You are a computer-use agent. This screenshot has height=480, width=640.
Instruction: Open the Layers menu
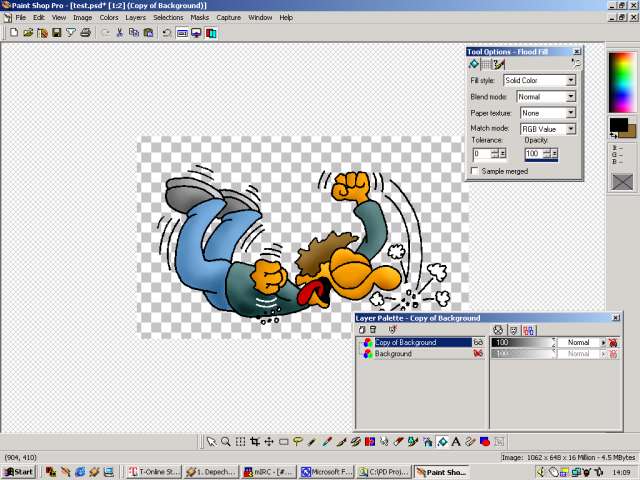pyautogui.click(x=136, y=18)
